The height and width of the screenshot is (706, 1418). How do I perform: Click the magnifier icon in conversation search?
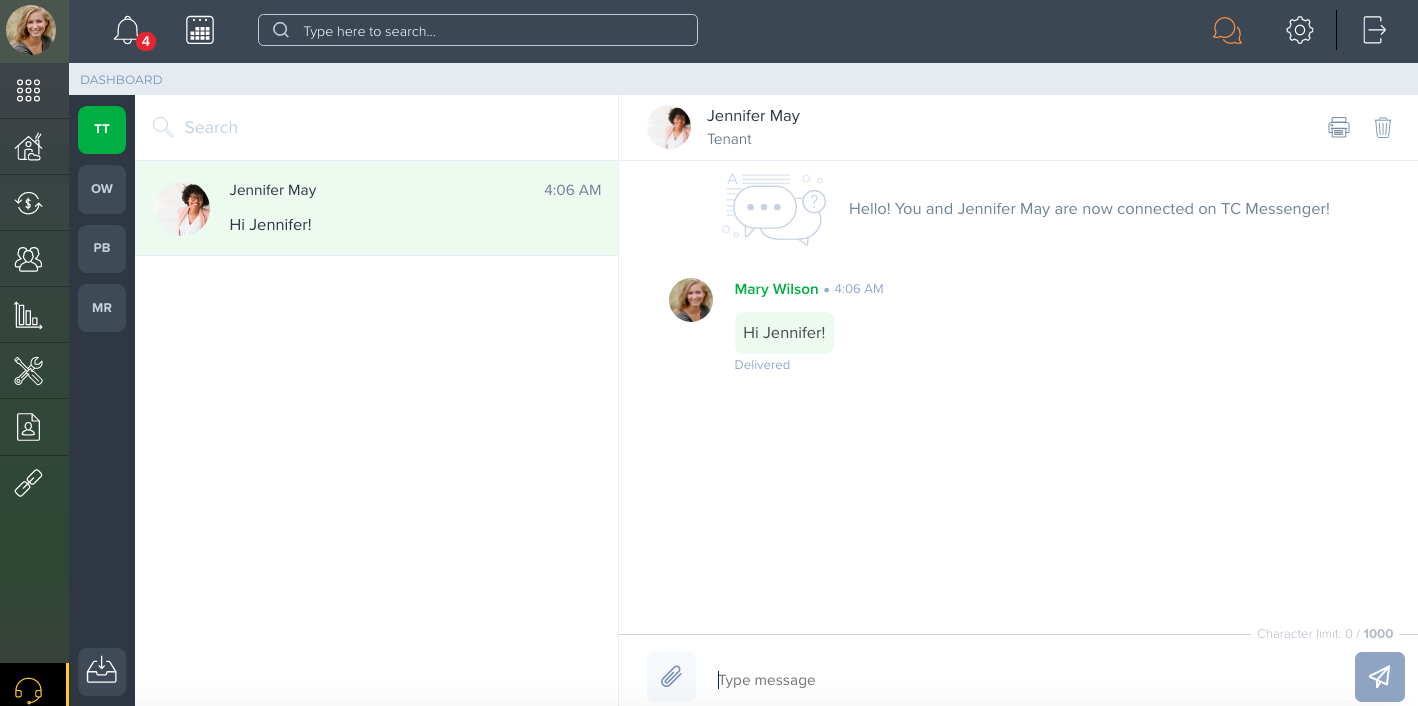click(162, 127)
